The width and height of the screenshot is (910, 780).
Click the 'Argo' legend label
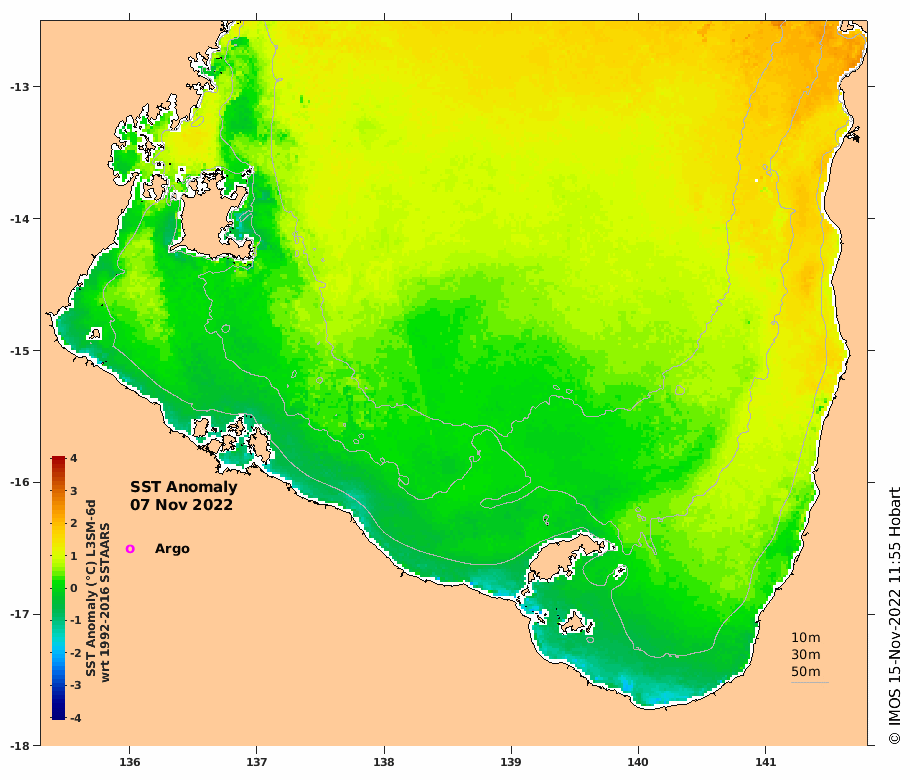click(172, 549)
